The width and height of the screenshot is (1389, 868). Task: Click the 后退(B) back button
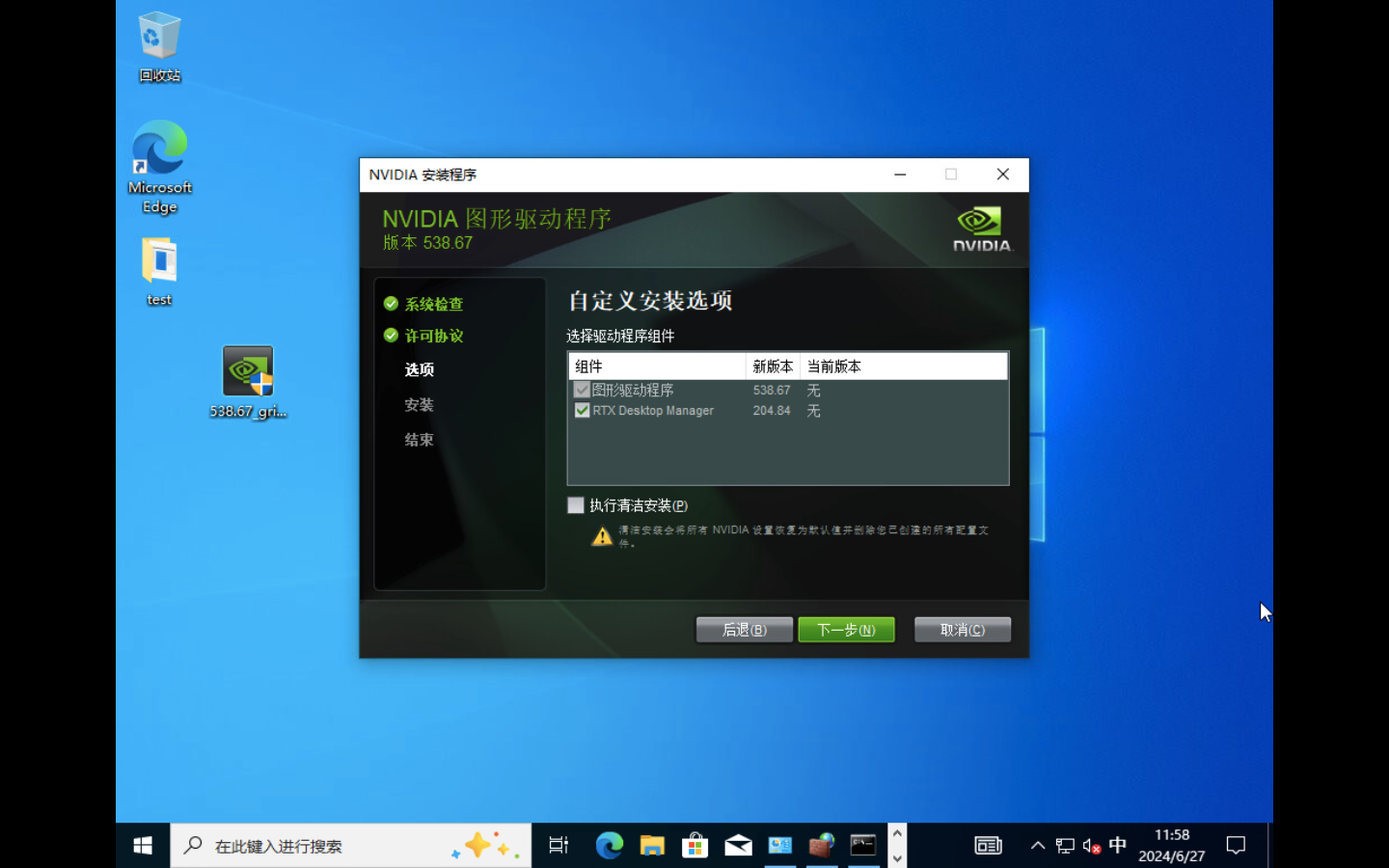click(x=745, y=630)
